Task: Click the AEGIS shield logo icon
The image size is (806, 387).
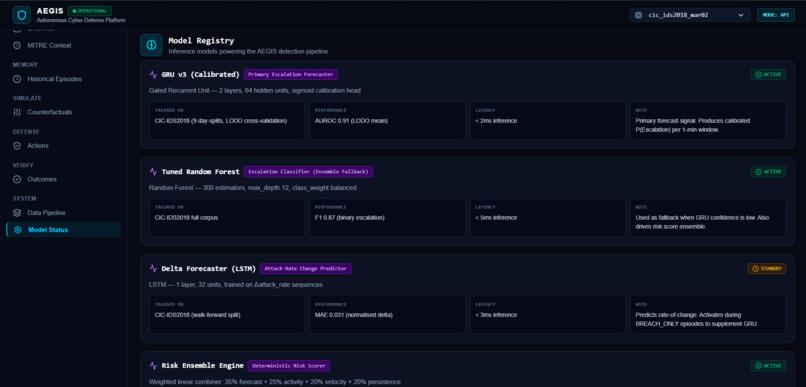Action: click(22, 15)
